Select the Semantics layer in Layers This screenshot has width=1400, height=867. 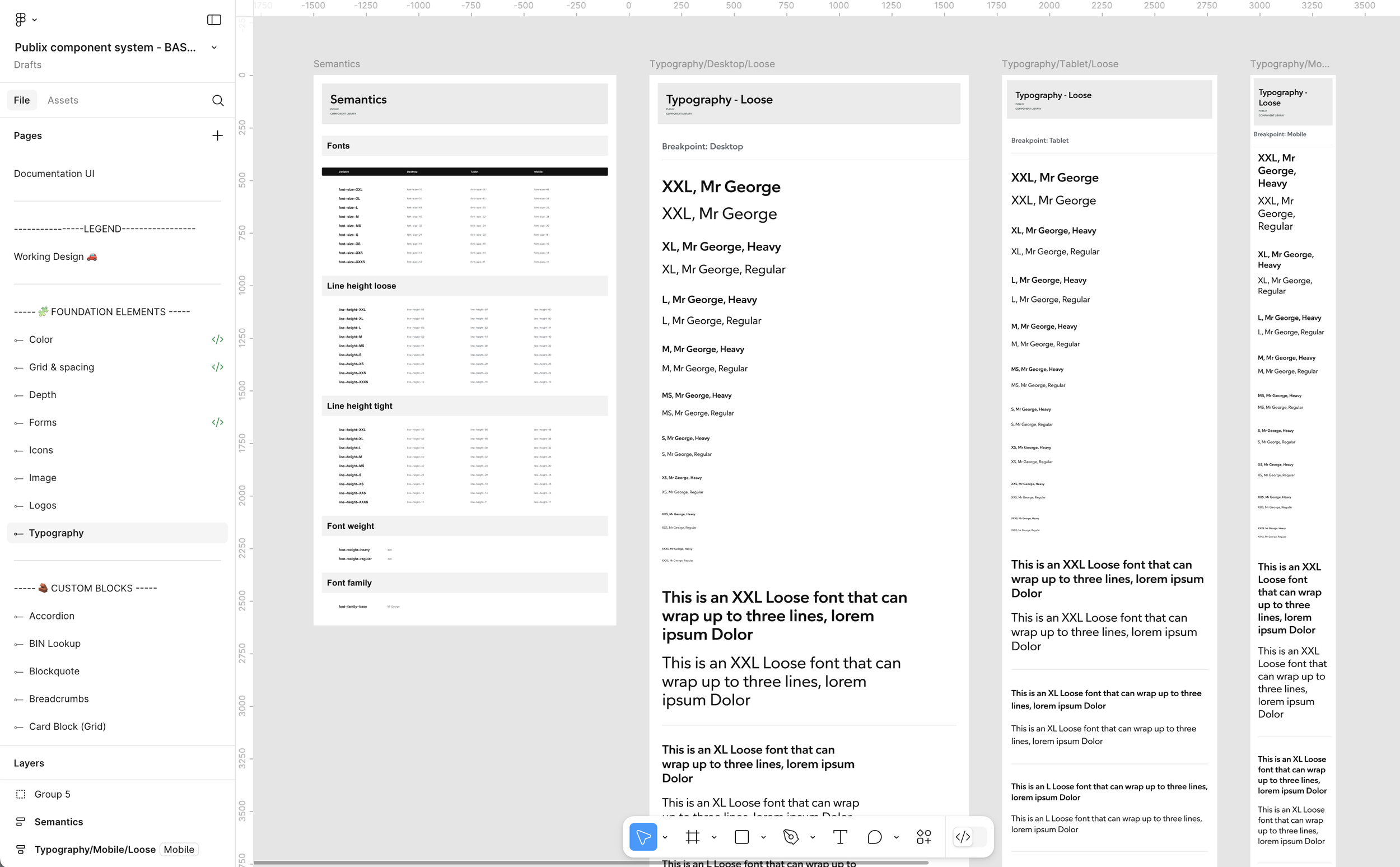[58, 822]
